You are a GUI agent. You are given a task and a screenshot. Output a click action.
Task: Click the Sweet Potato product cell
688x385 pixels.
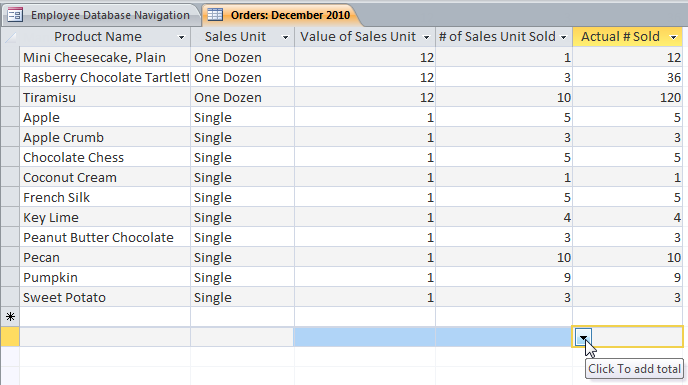tap(105, 297)
